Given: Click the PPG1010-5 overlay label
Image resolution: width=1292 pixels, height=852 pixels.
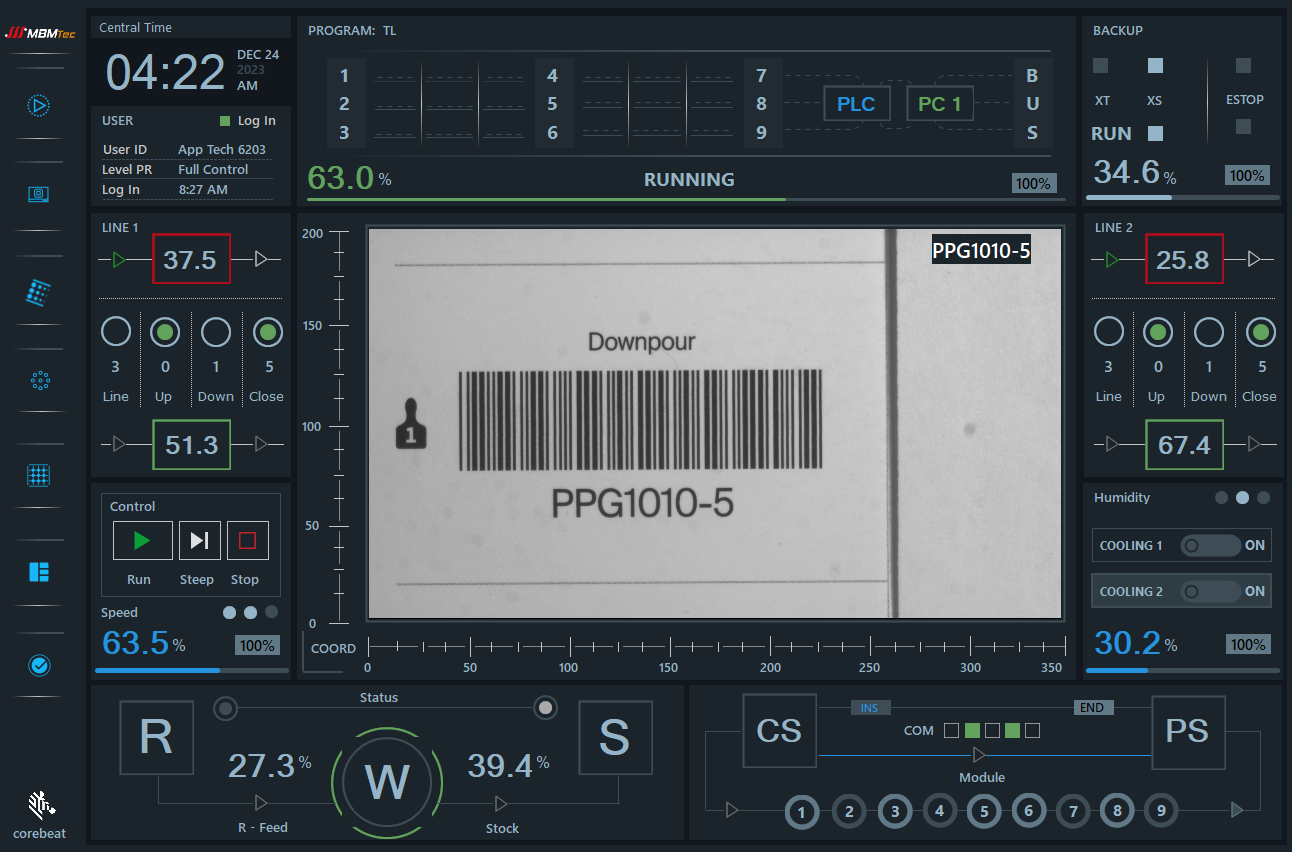Looking at the screenshot, I should tap(981, 251).
